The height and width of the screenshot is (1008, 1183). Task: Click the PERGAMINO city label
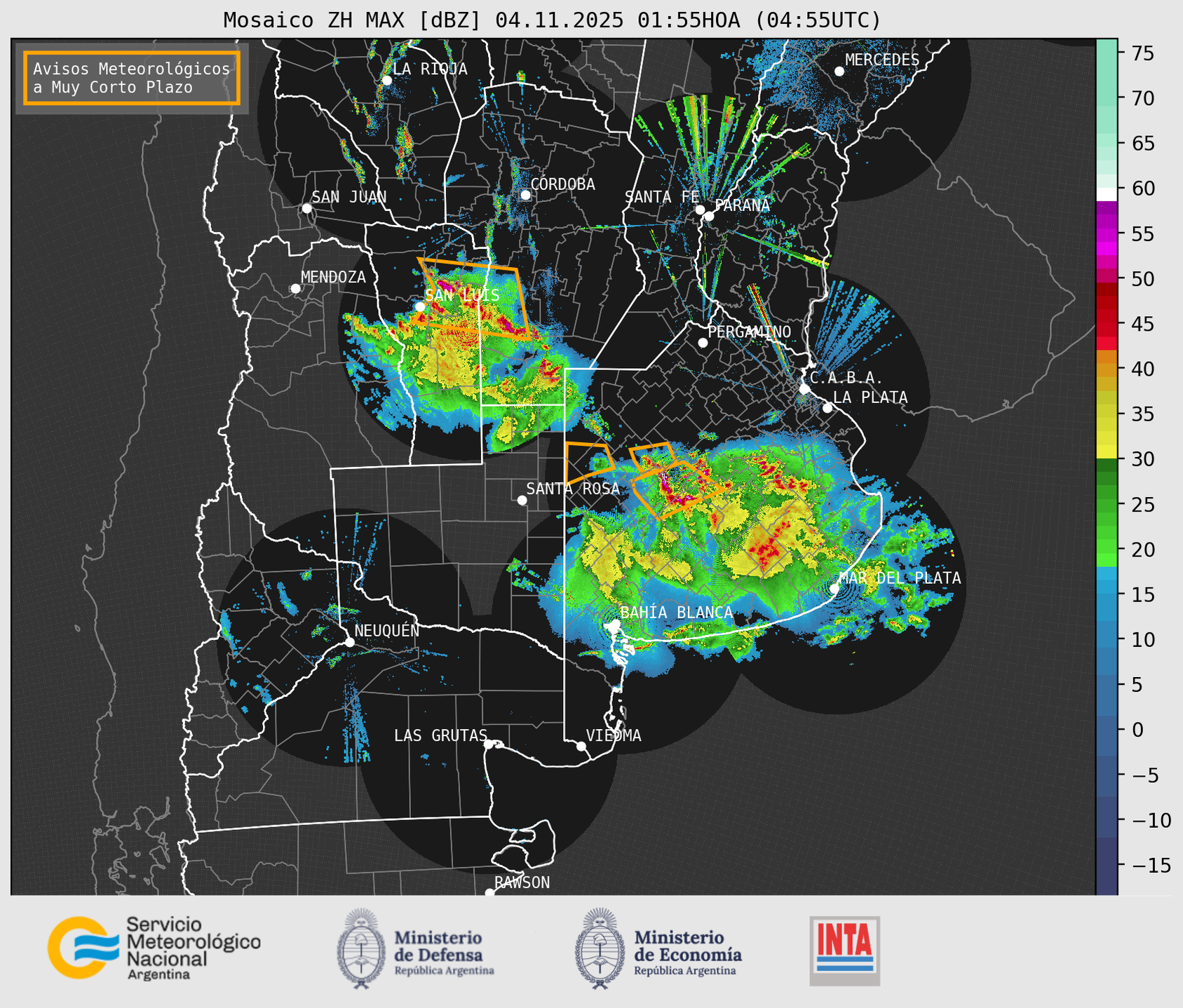pyautogui.click(x=749, y=332)
